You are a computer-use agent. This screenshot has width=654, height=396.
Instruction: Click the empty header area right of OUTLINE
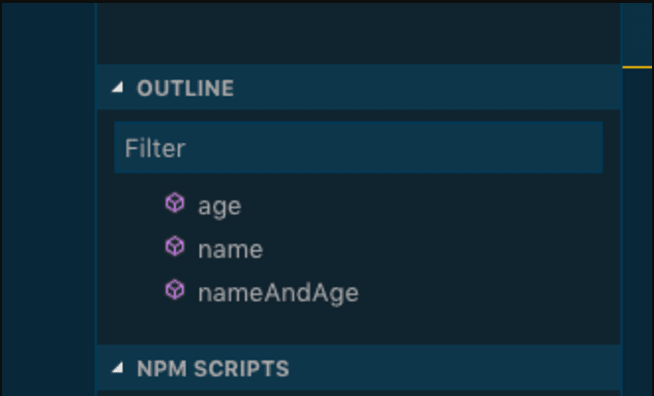426,87
